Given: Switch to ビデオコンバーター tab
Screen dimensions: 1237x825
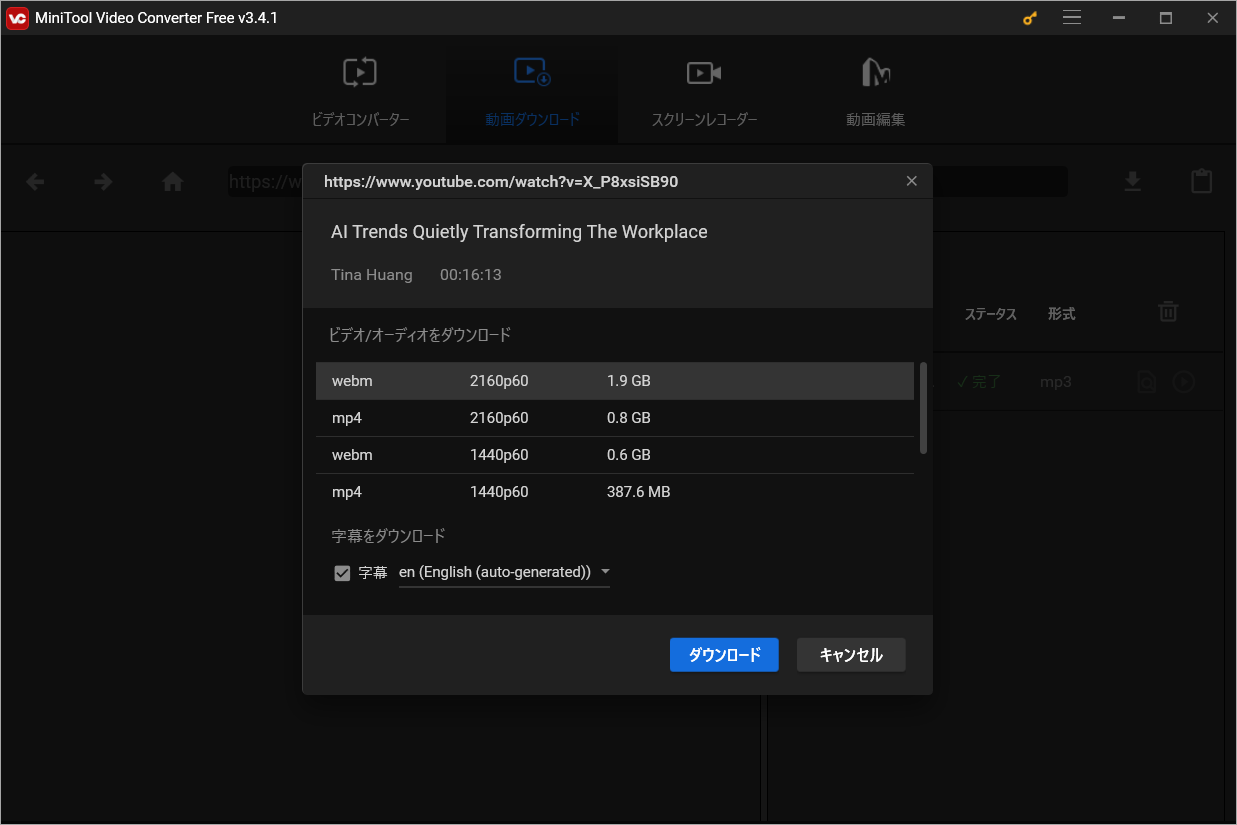Looking at the screenshot, I should (x=361, y=93).
